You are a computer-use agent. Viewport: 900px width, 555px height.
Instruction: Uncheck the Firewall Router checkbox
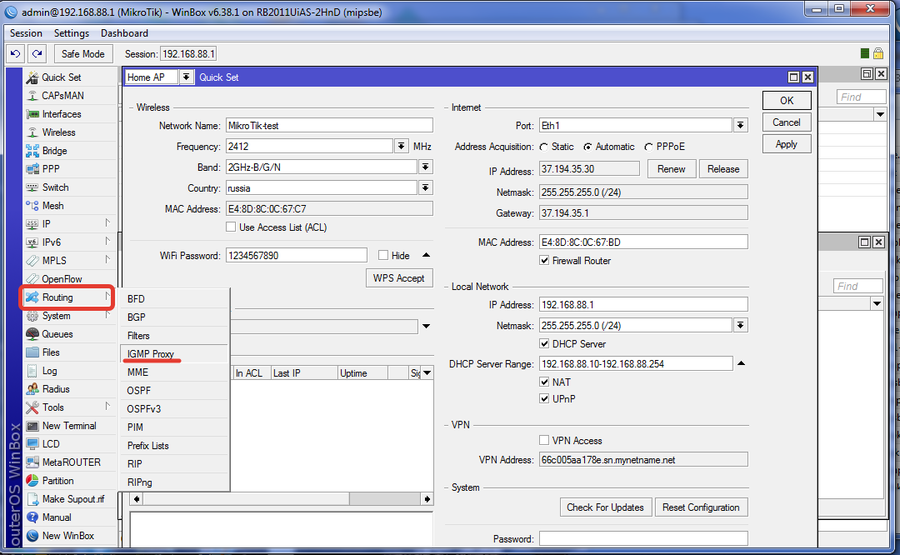544,261
